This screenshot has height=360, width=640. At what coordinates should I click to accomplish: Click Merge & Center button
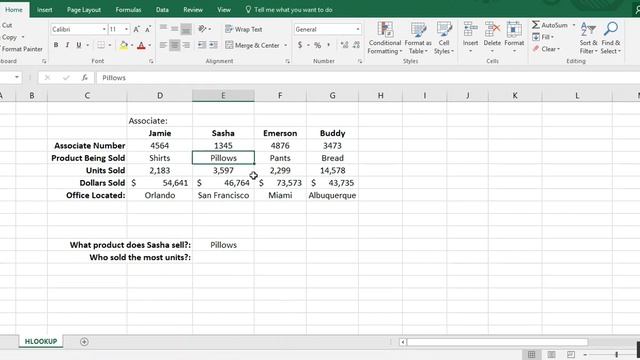[x=253, y=45]
